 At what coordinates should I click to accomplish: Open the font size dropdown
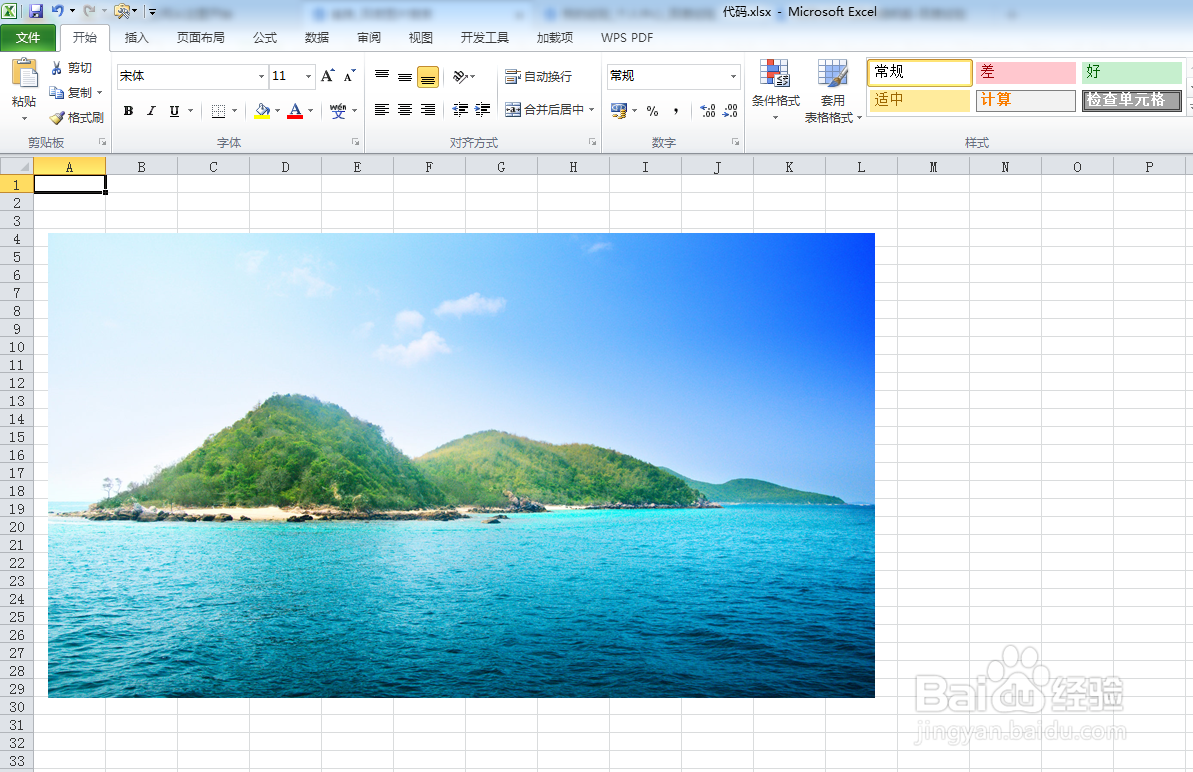tap(308, 76)
